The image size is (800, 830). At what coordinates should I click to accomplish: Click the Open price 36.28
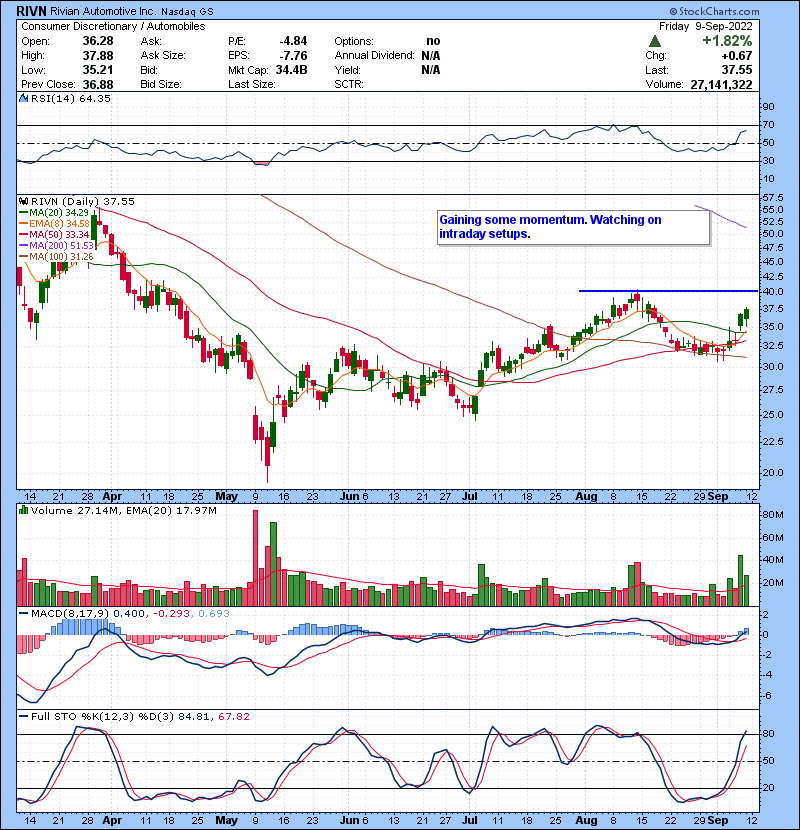coord(98,41)
